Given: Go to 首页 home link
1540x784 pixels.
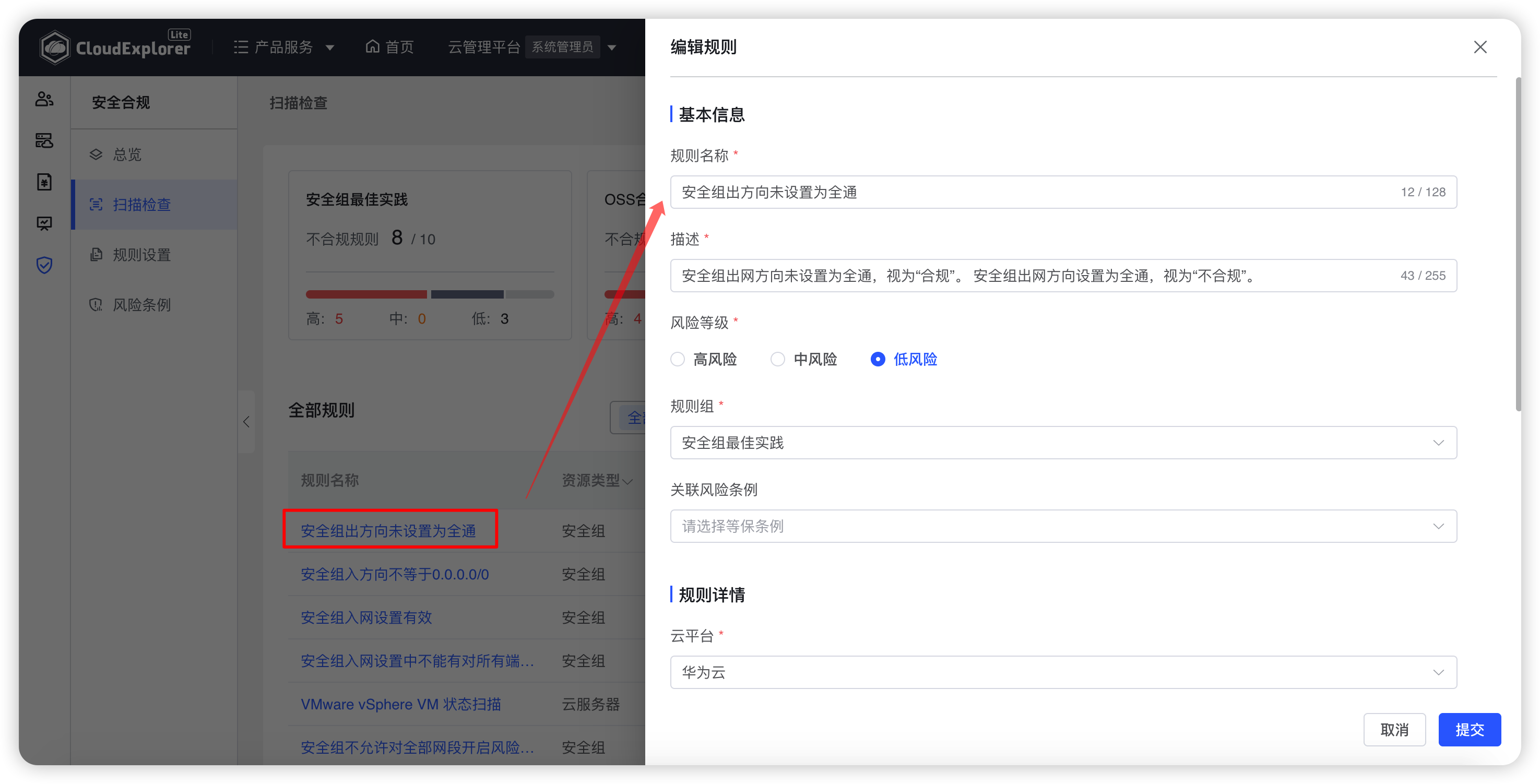Looking at the screenshot, I should click(x=390, y=47).
